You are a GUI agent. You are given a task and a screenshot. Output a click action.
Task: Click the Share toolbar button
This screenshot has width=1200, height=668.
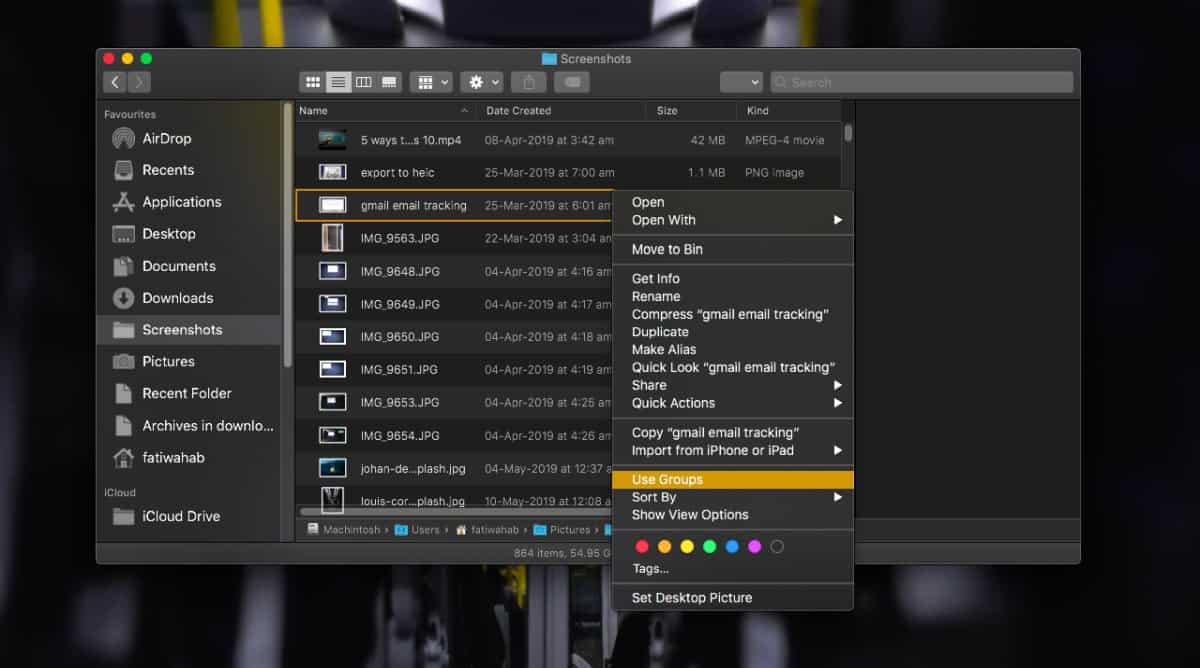(x=528, y=82)
